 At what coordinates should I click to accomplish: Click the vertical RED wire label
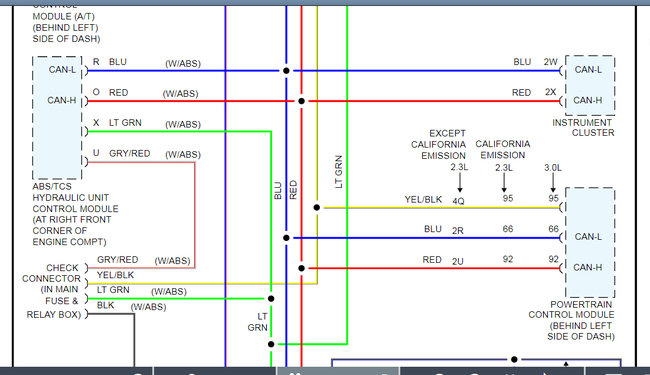coord(293,190)
